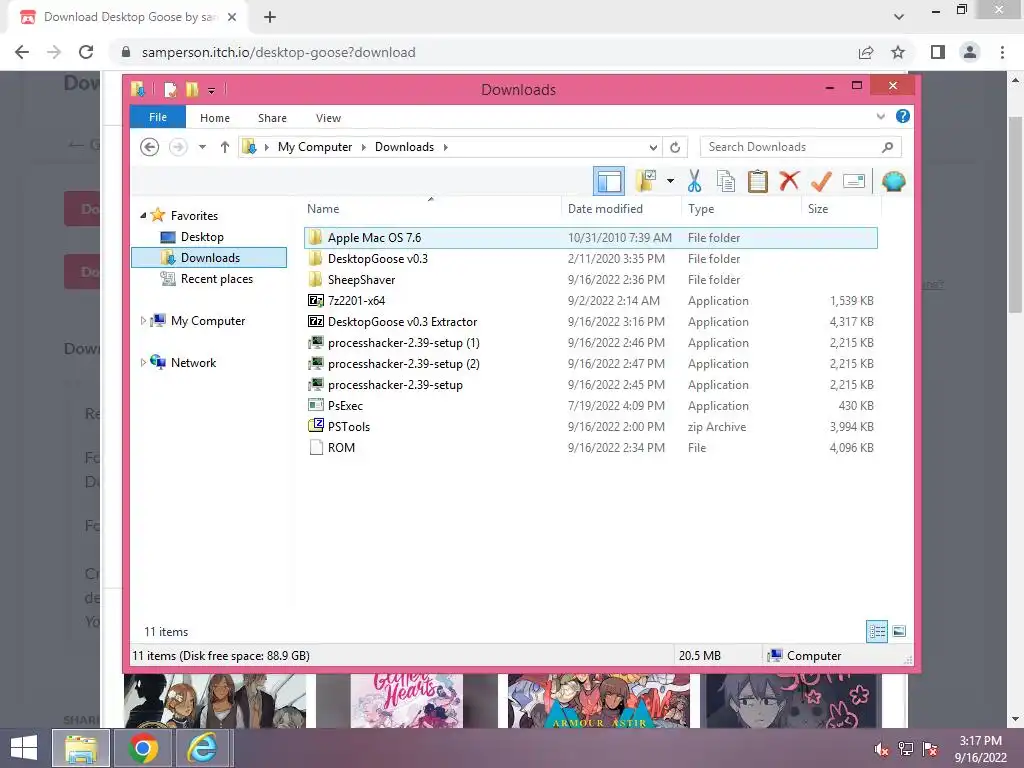Go back in Explorer navigation

[150, 147]
